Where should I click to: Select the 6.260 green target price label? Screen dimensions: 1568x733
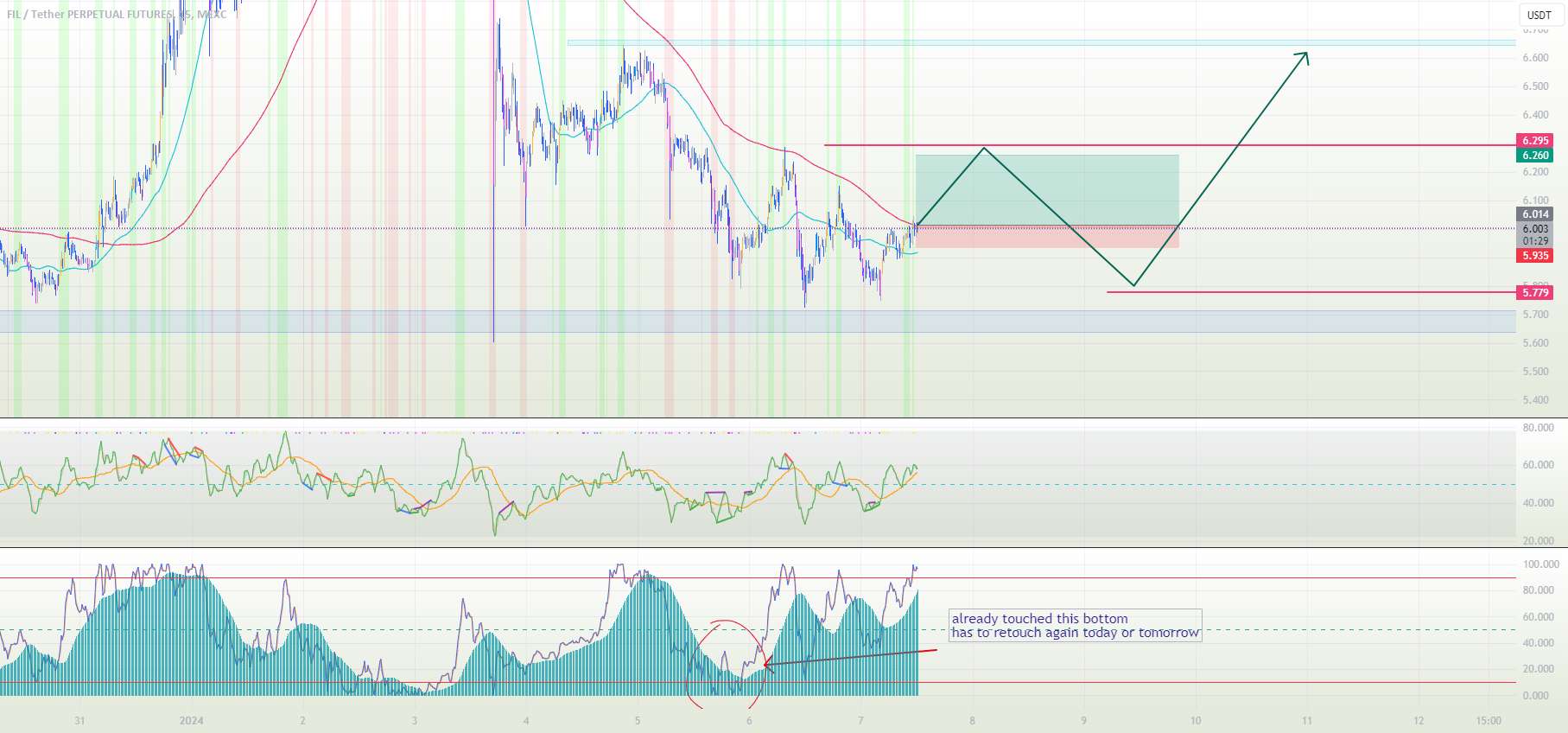[x=1535, y=156]
